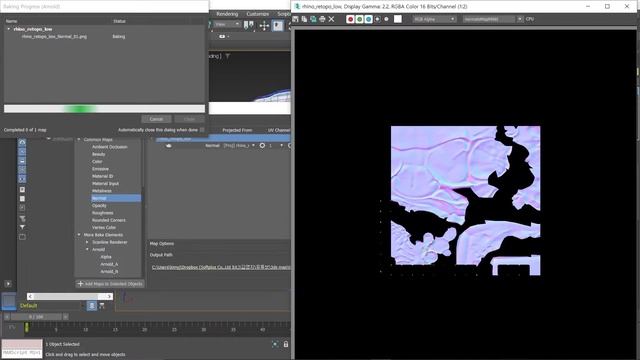Click the viewport filter funnel icon
Viewport: 640px width, 360px height.
point(227,56)
